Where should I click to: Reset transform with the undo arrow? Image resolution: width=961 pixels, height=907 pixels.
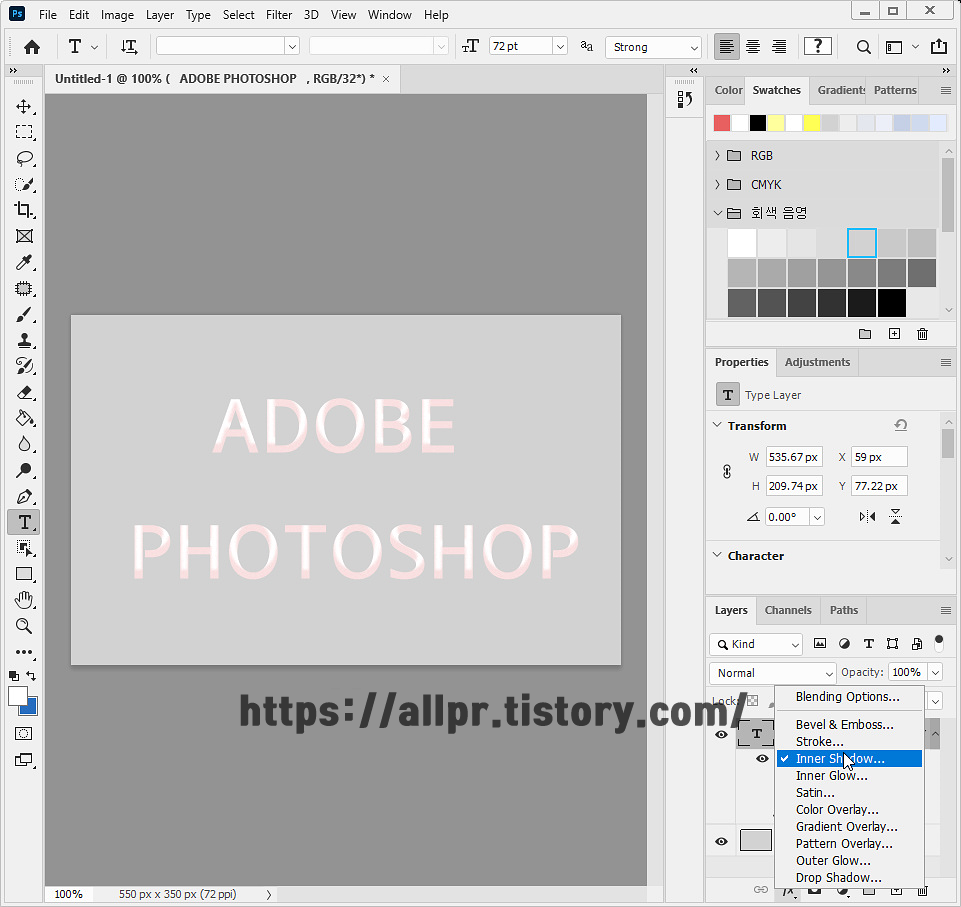tap(900, 425)
